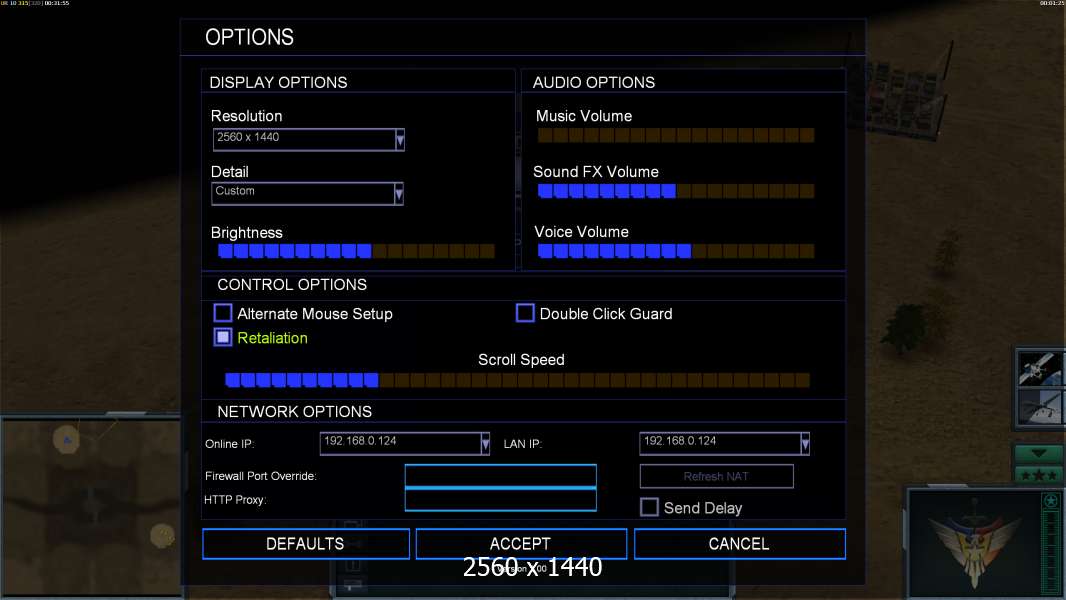Click the green three-star generals rank button

click(1039, 474)
